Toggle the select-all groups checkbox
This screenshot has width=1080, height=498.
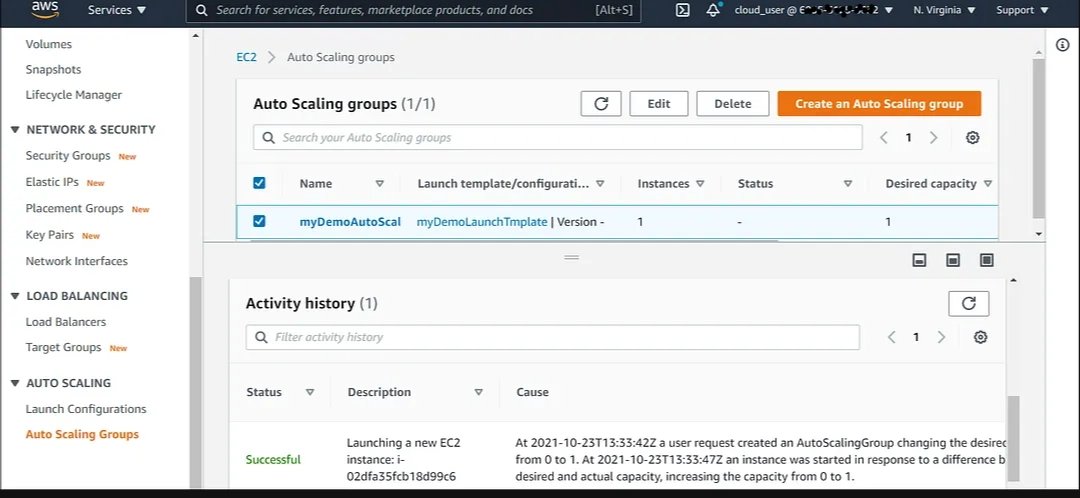259,183
